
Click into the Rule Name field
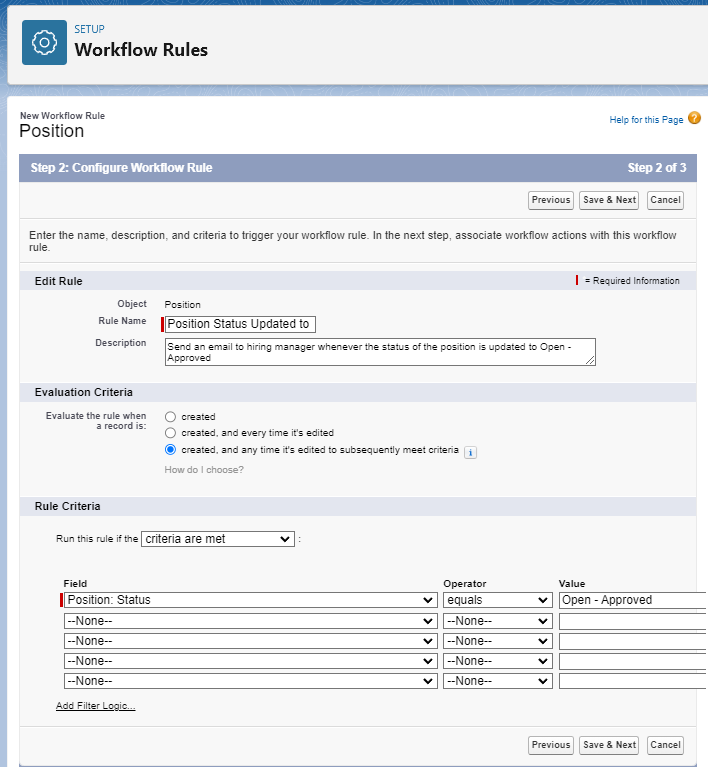(241, 323)
